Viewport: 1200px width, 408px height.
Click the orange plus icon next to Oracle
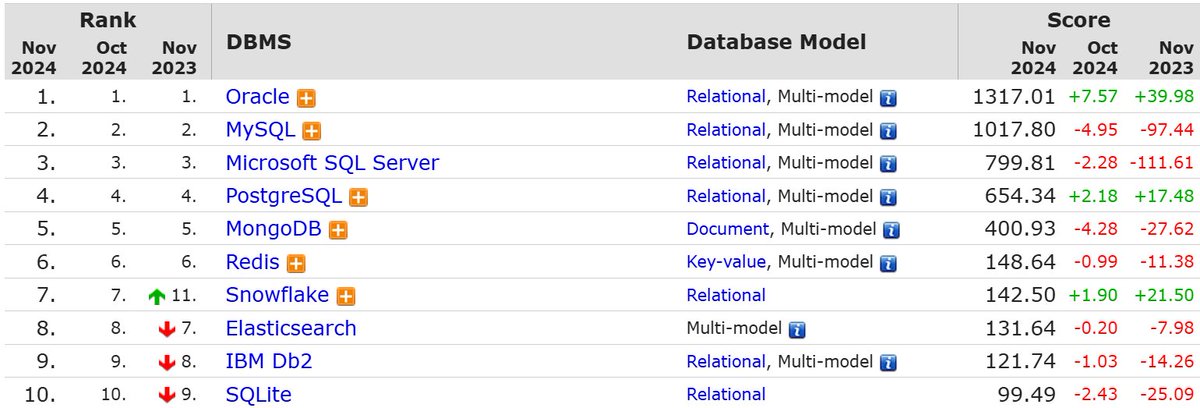tap(306, 98)
